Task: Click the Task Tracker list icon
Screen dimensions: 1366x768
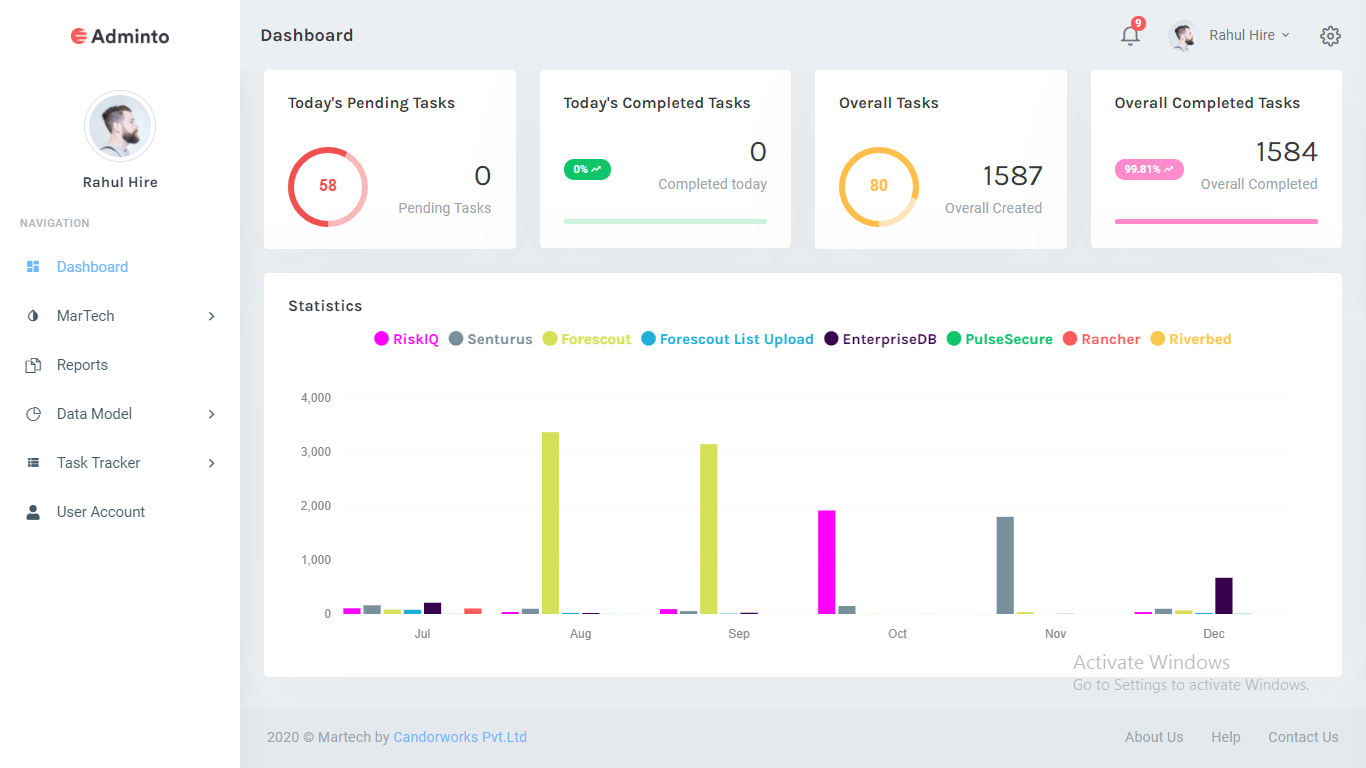Action: (x=33, y=463)
